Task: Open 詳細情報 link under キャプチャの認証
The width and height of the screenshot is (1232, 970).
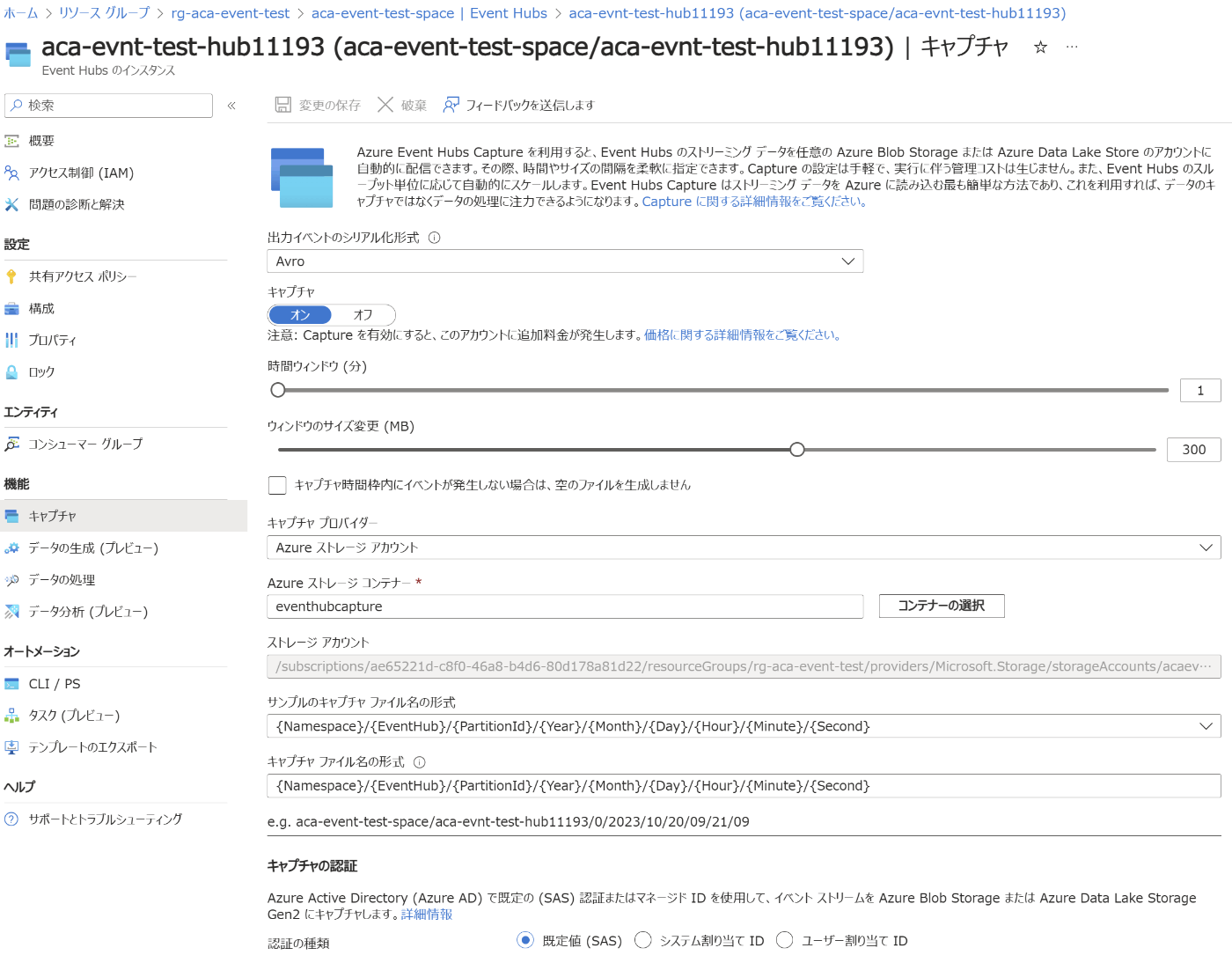Action: click(x=427, y=915)
